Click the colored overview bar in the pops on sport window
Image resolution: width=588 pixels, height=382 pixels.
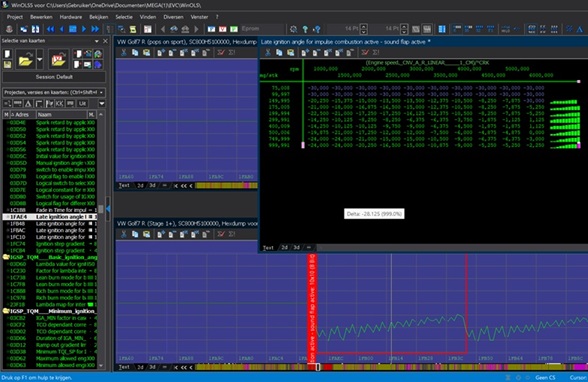click(226, 185)
